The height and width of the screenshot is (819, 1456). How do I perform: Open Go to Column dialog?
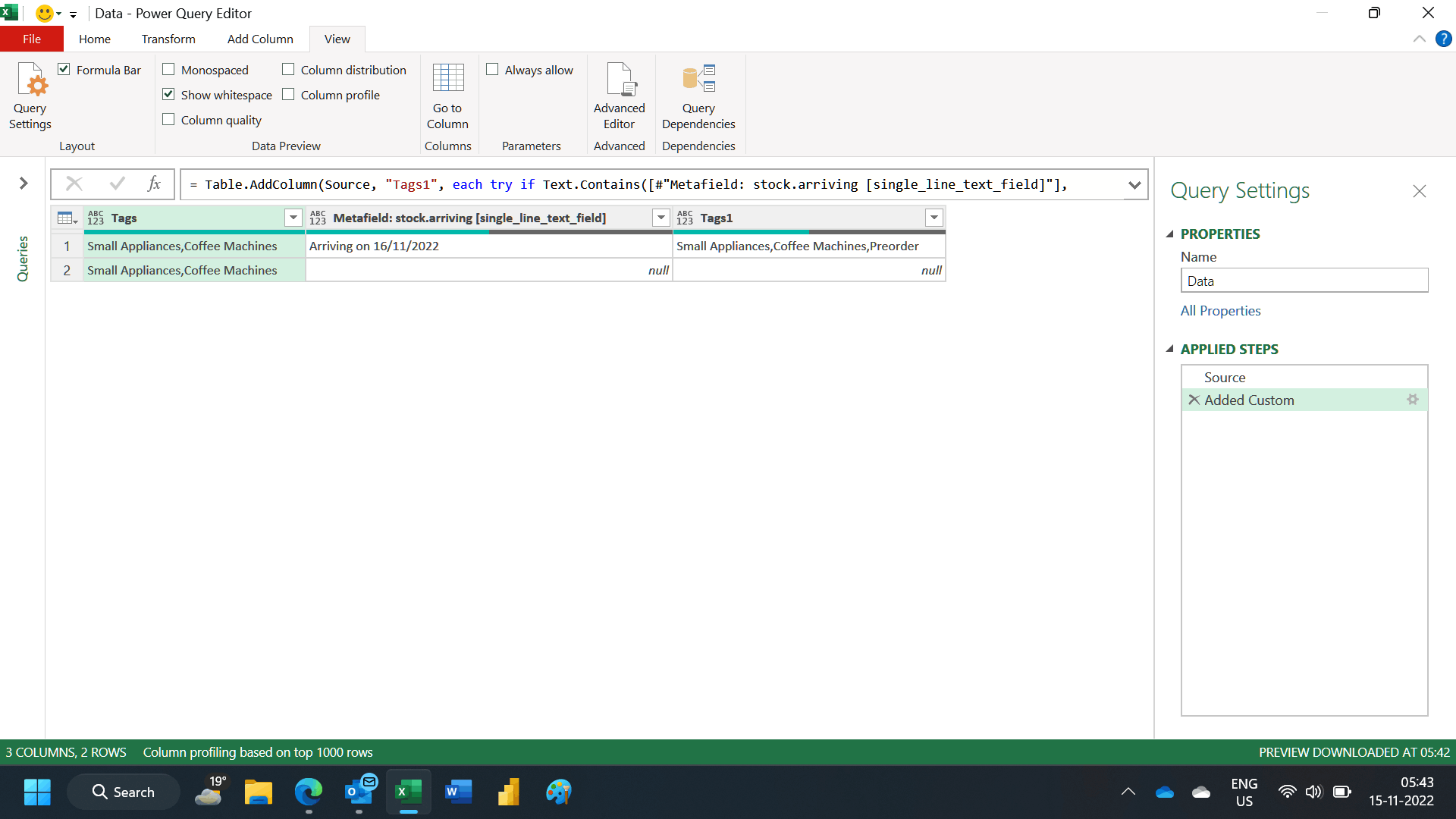pyautogui.click(x=447, y=96)
